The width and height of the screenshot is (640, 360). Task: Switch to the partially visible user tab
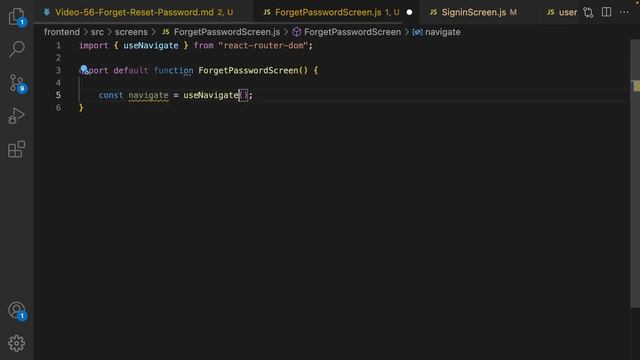point(562,12)
